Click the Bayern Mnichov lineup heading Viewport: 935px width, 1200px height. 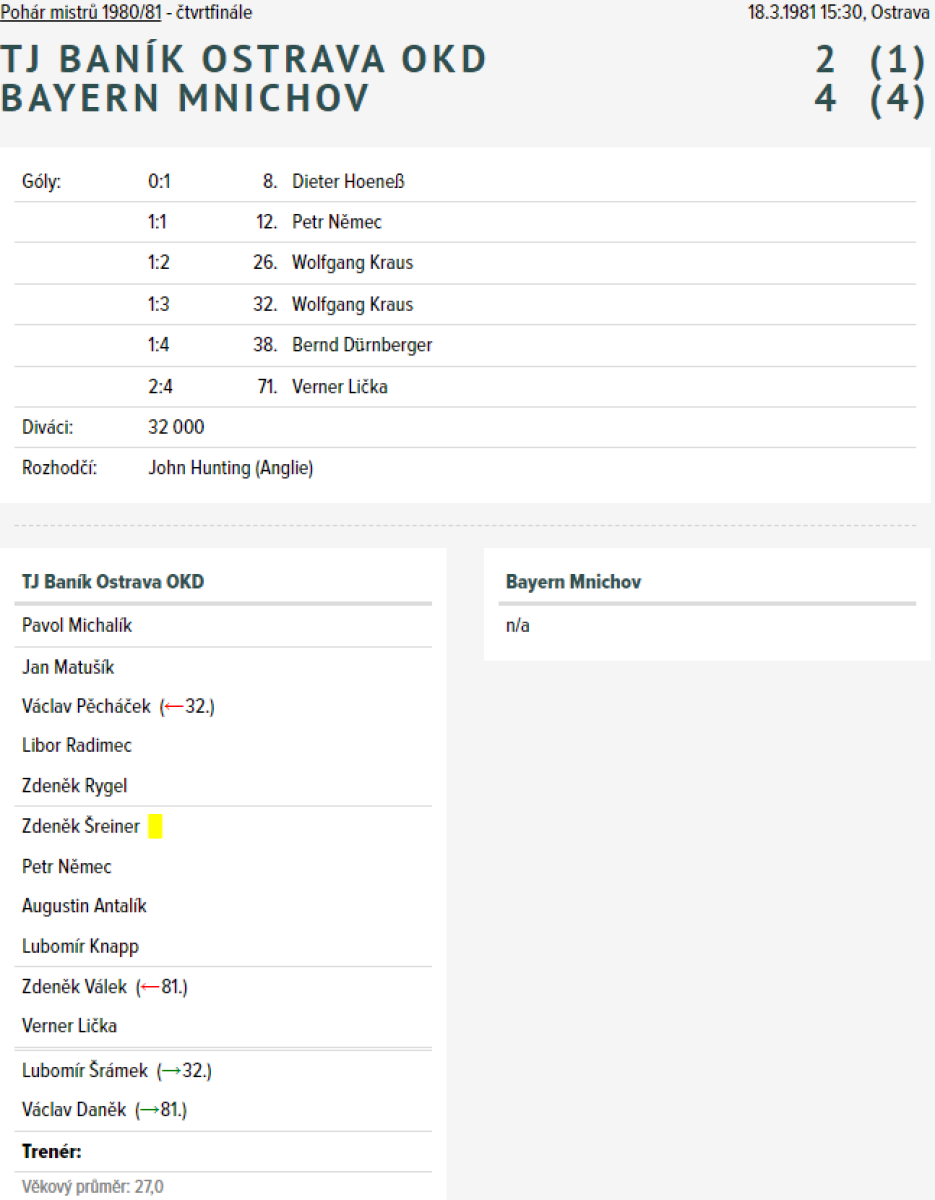click(x=573, y=582)
